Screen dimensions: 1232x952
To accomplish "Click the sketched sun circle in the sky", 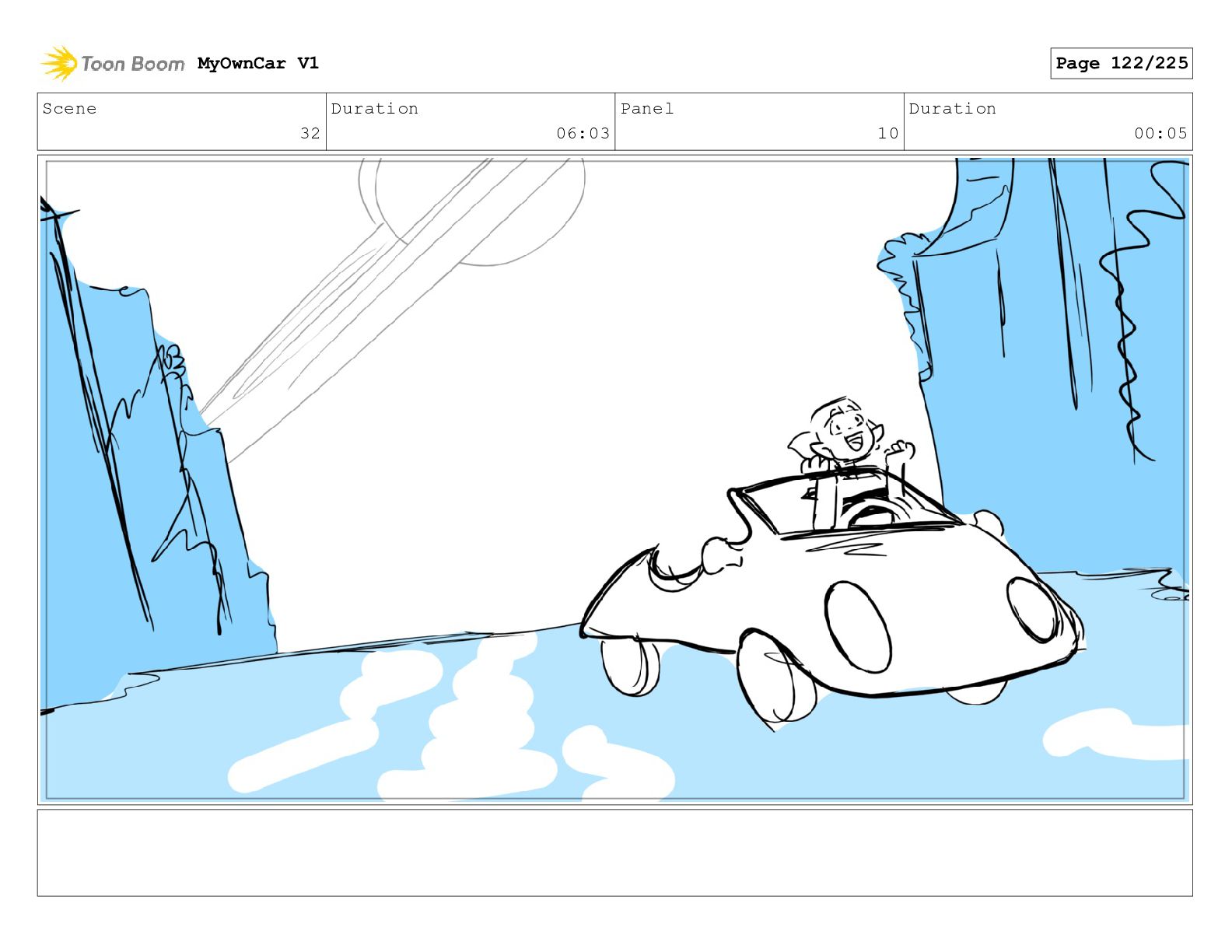I will (x=480, y=208).
